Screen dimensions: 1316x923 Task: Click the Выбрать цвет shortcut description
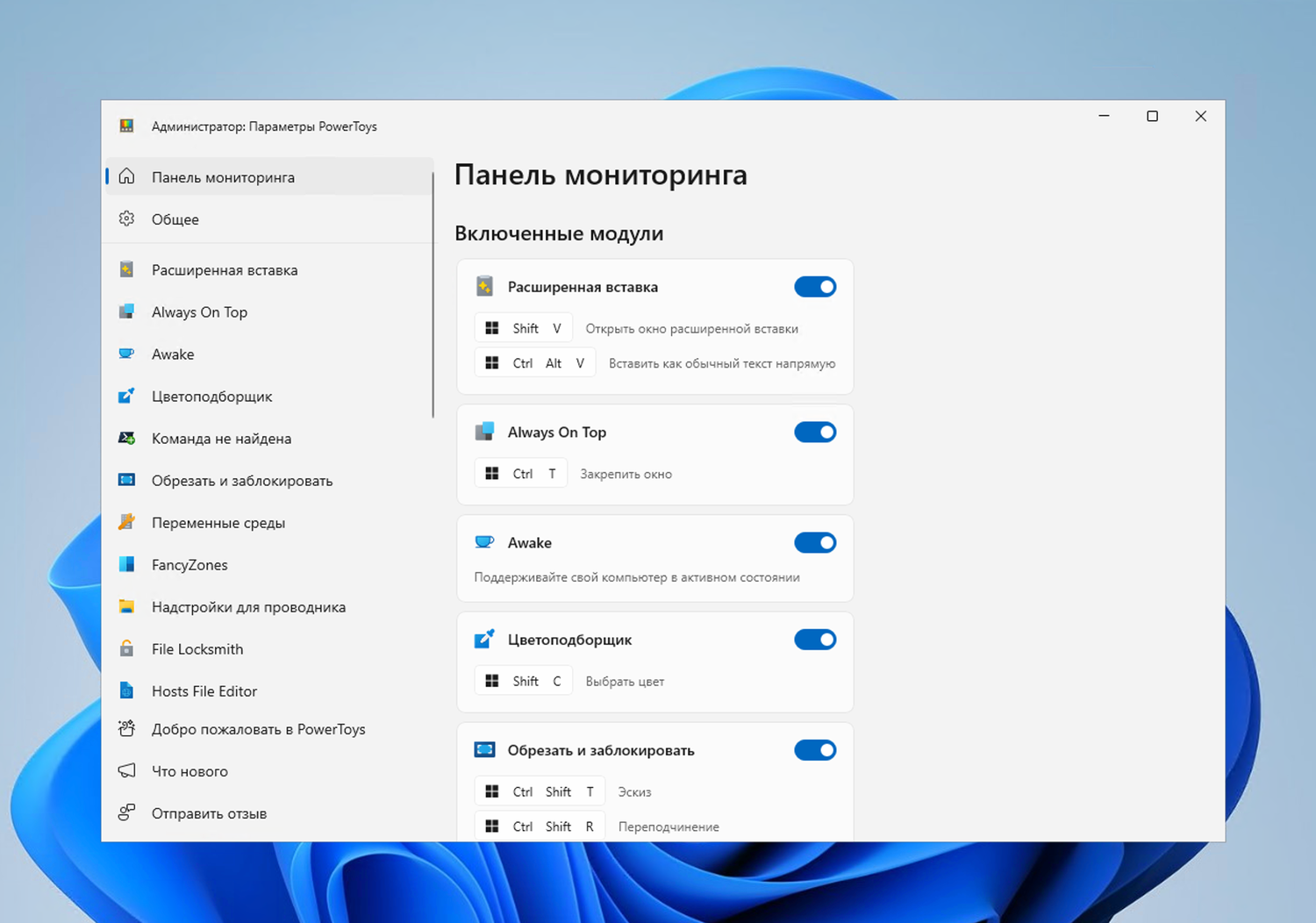click(625, 682)
